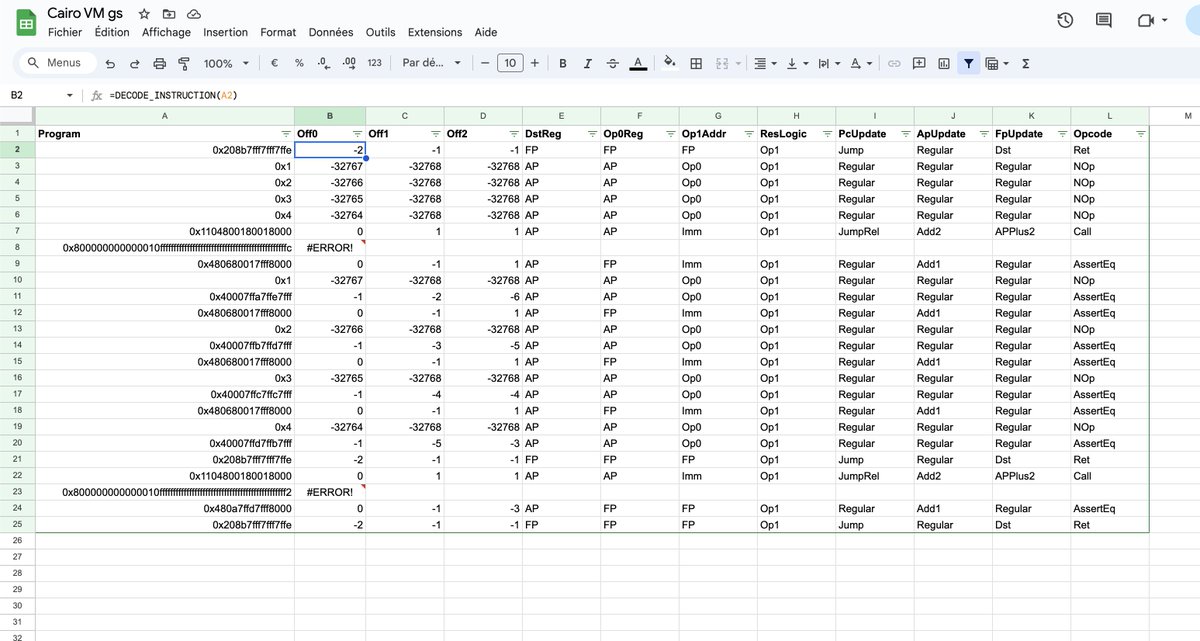This screenshot has width=1200, height=641.
Task: Open text wrapping dropdown
Action: pos(829,63)
